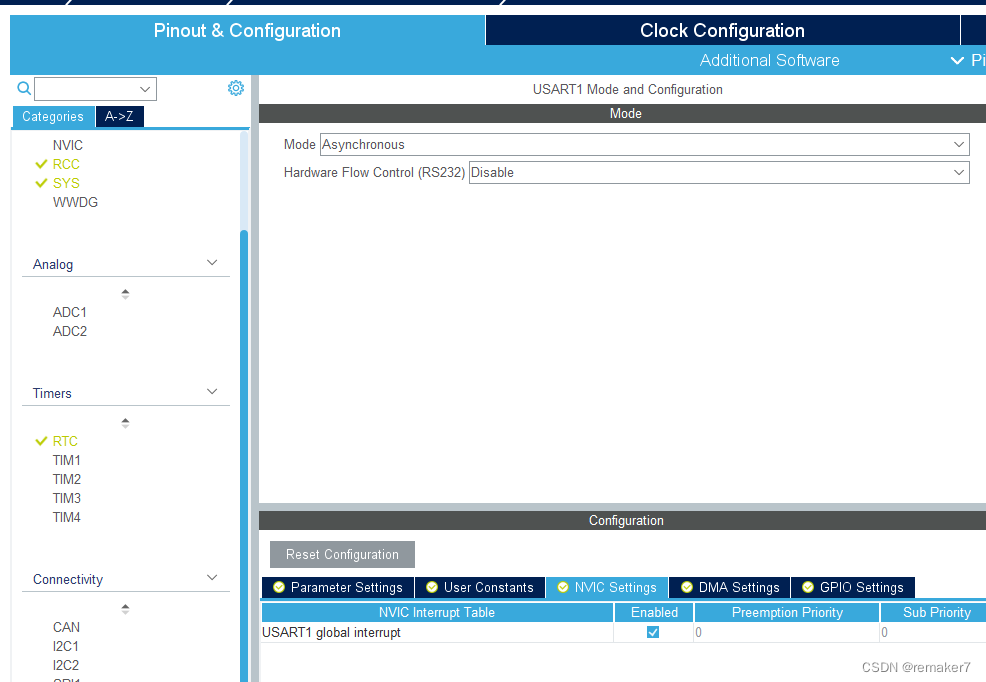
Task: Select RTC under Timers
Action: 65,441
